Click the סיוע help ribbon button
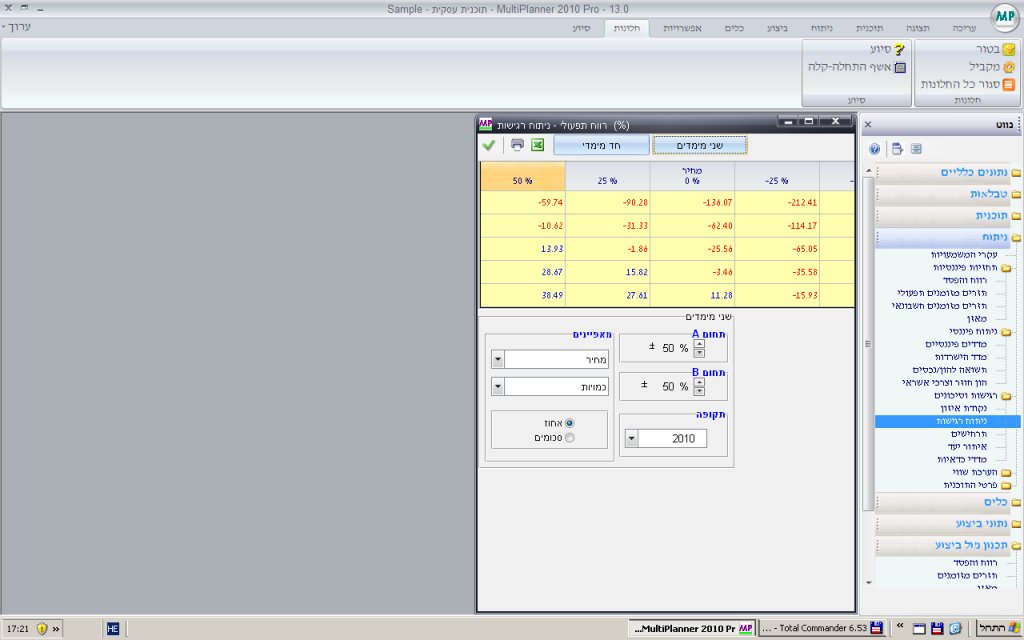 pos(888,49)
